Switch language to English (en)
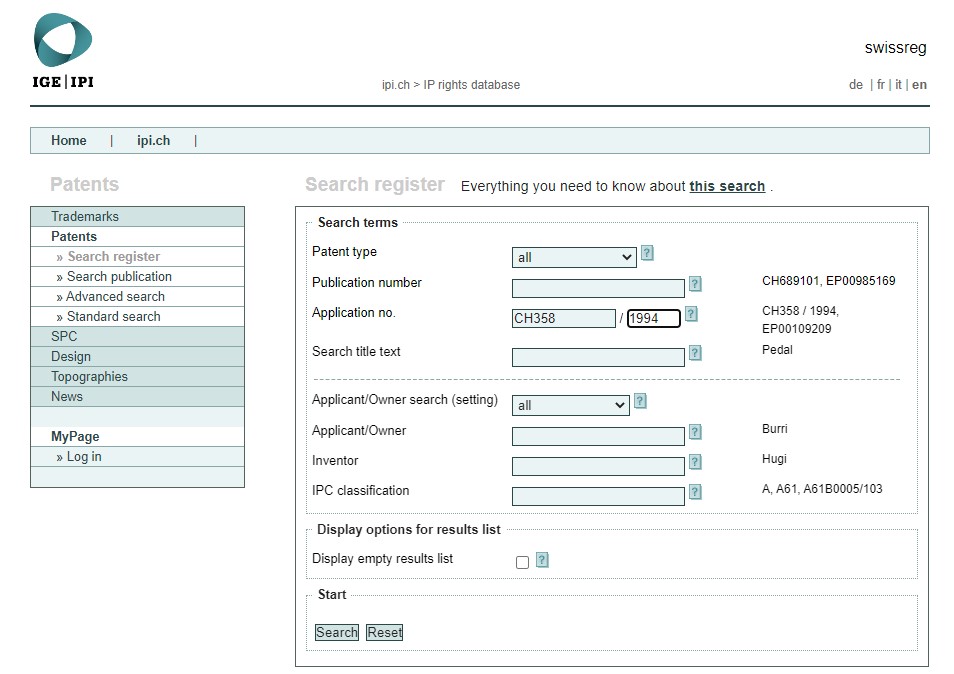This screenshot has width=954, height=674. click(919, 85)
